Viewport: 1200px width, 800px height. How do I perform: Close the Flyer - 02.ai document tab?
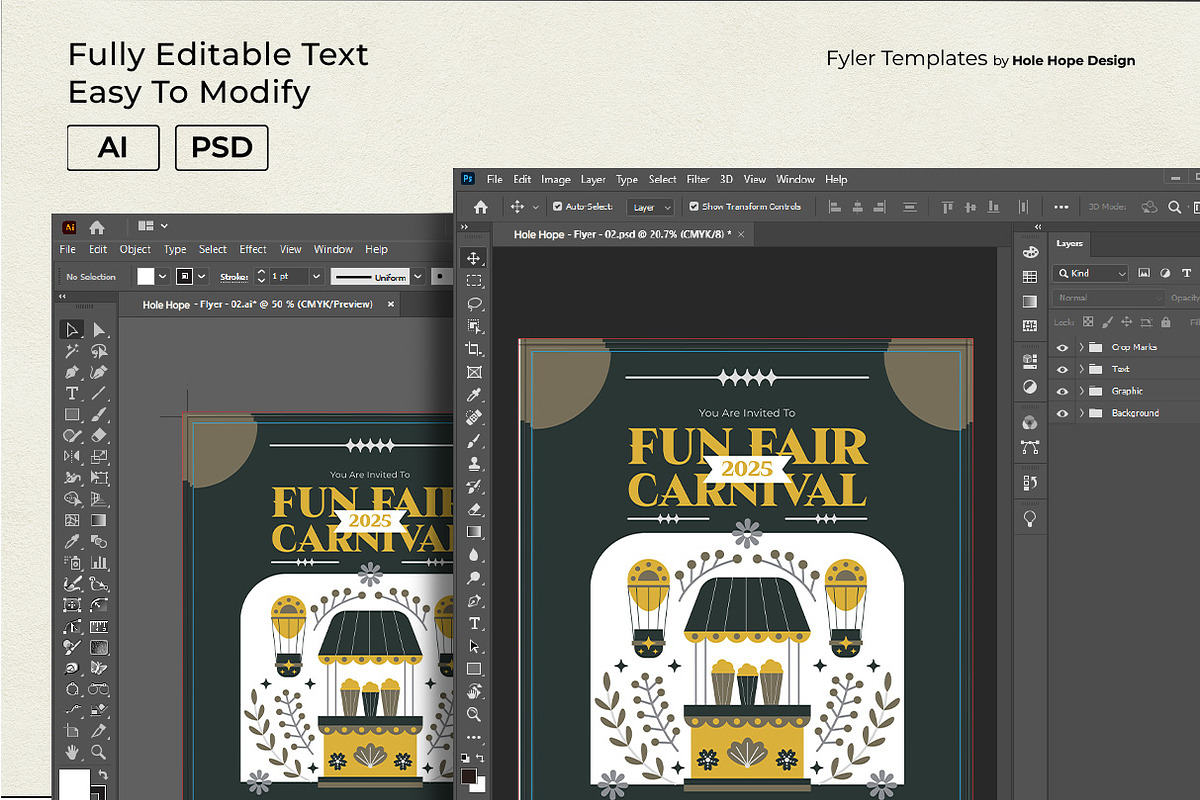pos(391,304)
